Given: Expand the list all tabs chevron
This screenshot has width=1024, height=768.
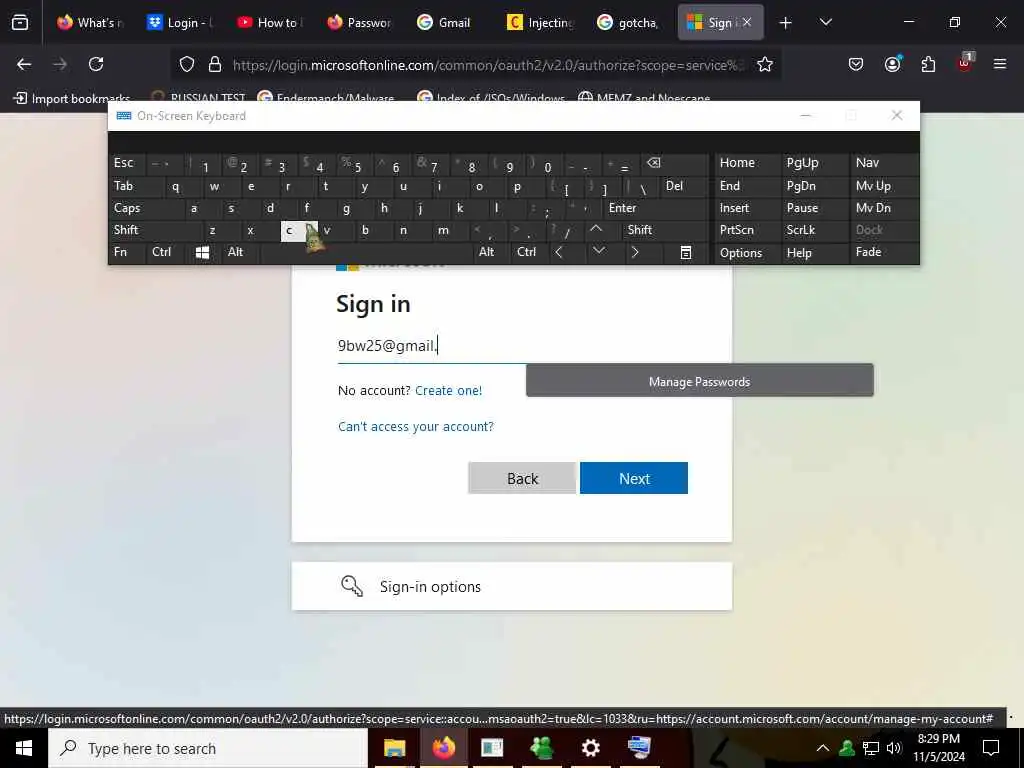Looking at the screenshot, I should click(825, 22).
